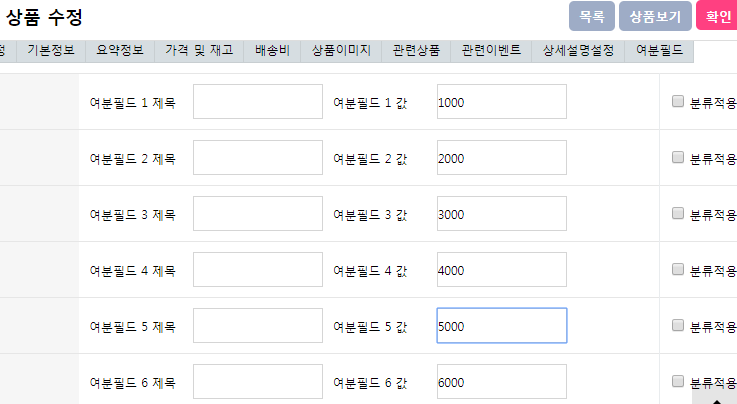Switch to the 관련상품 tab
737x404 pixels.
point(416,49)
